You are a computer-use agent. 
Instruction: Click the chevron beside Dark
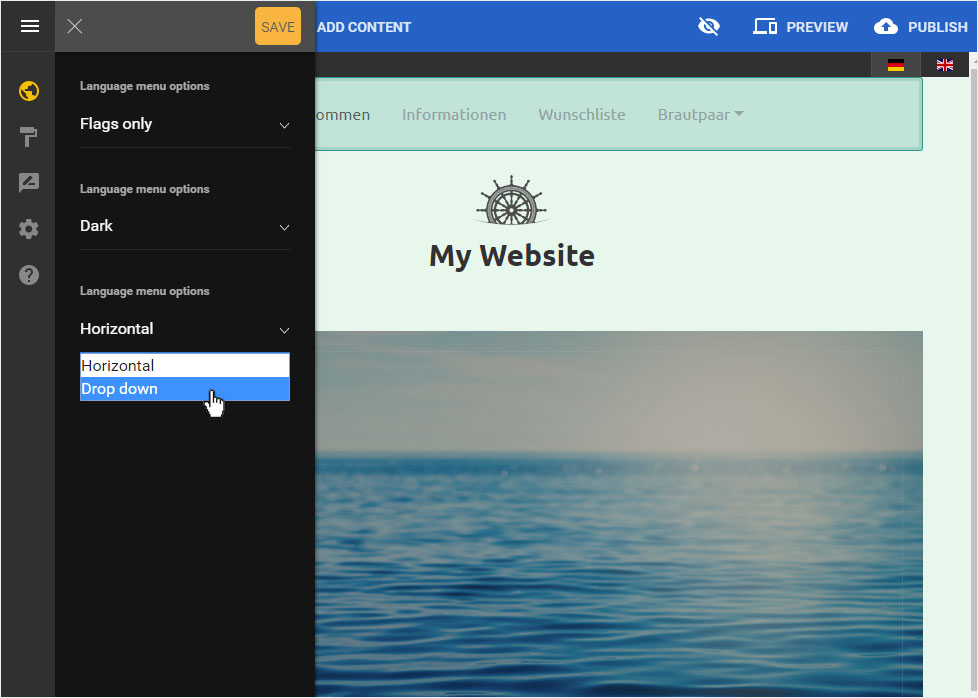pos(284,228)
